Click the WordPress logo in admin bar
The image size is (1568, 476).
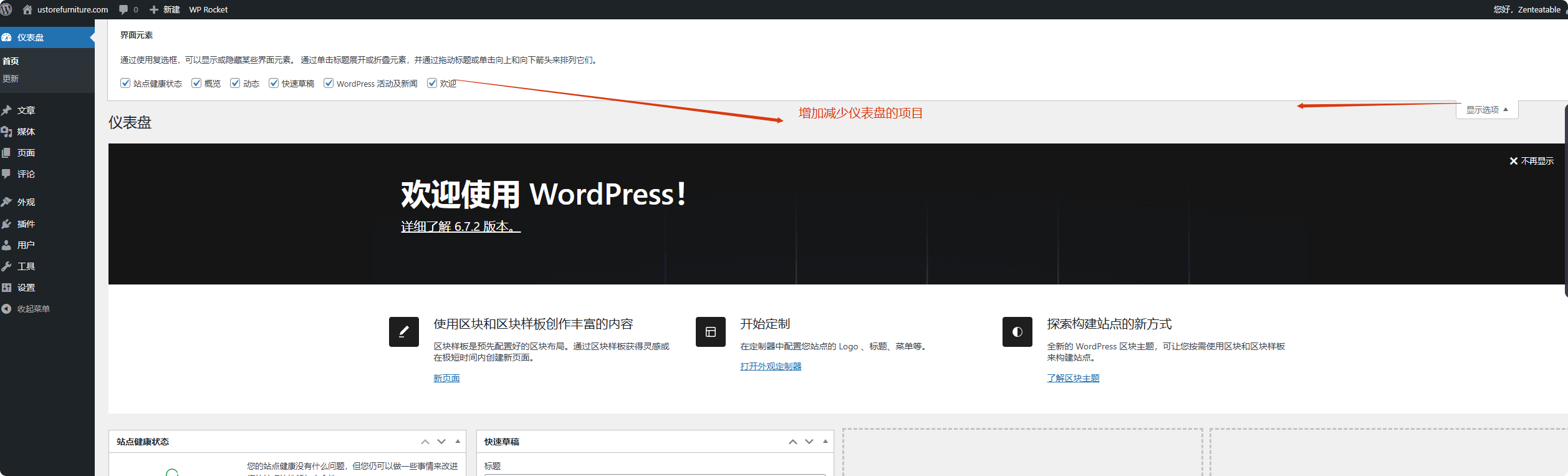click(6, 9)
